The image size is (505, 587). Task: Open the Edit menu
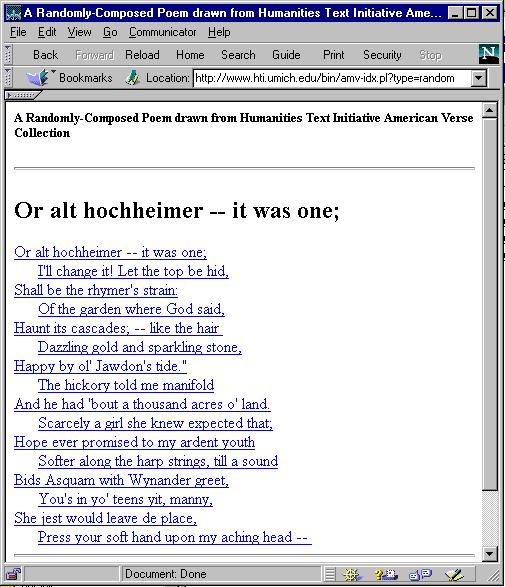47,32
